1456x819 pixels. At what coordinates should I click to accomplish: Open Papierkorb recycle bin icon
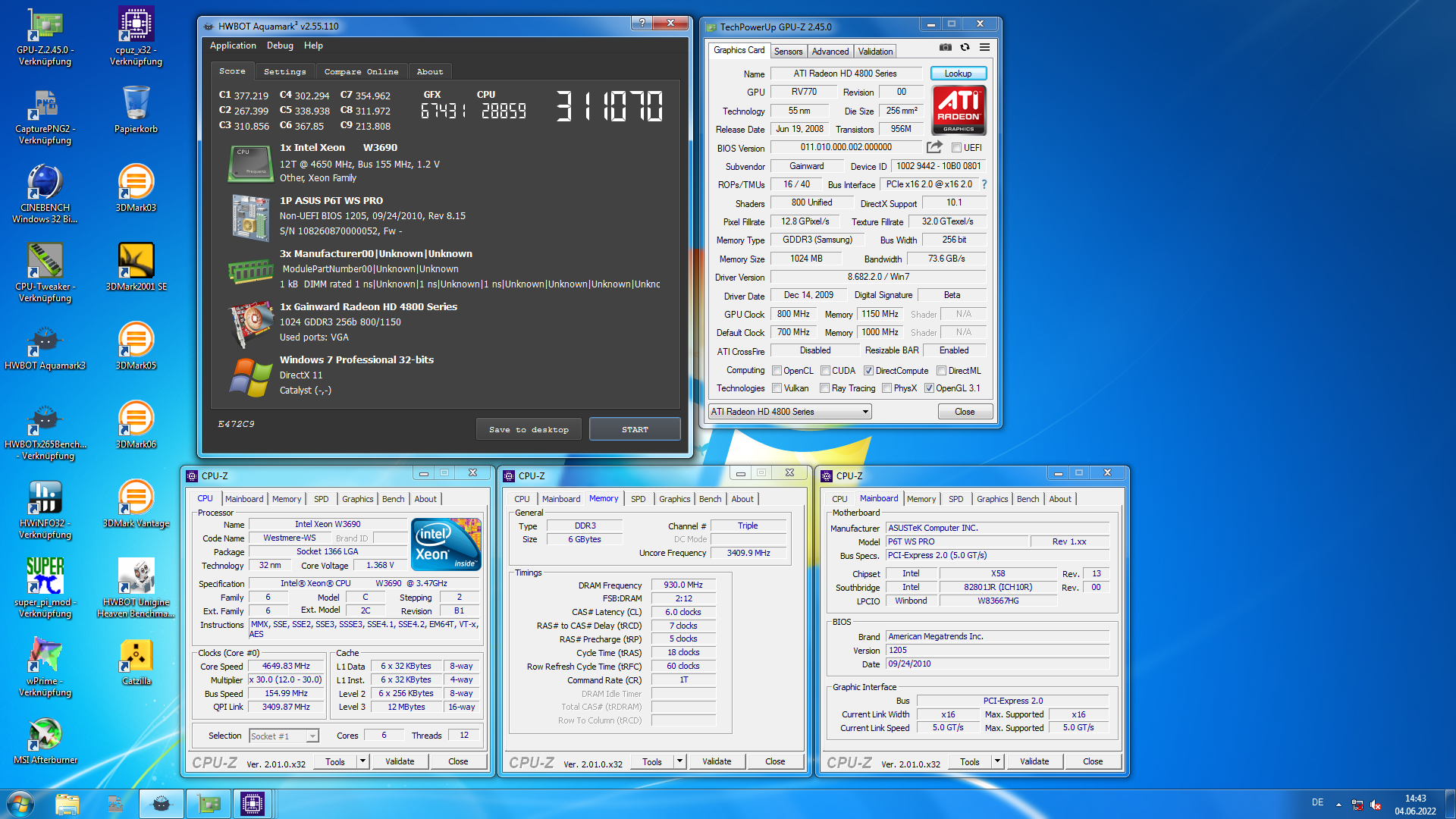click(136, 110)
